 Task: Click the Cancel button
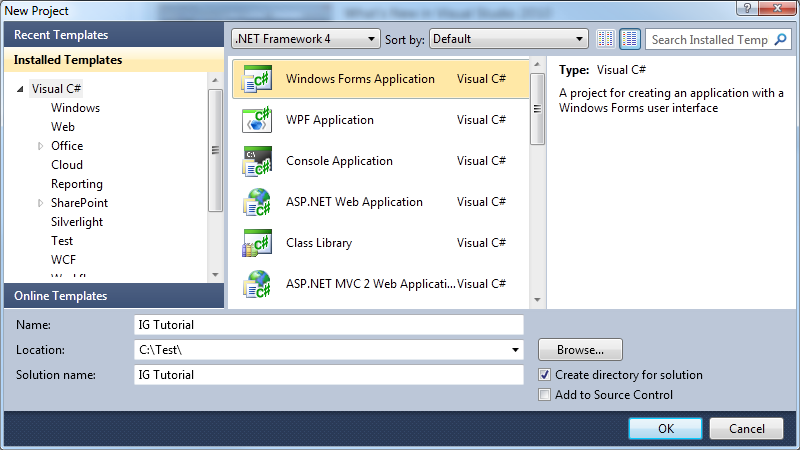[746, 429]
